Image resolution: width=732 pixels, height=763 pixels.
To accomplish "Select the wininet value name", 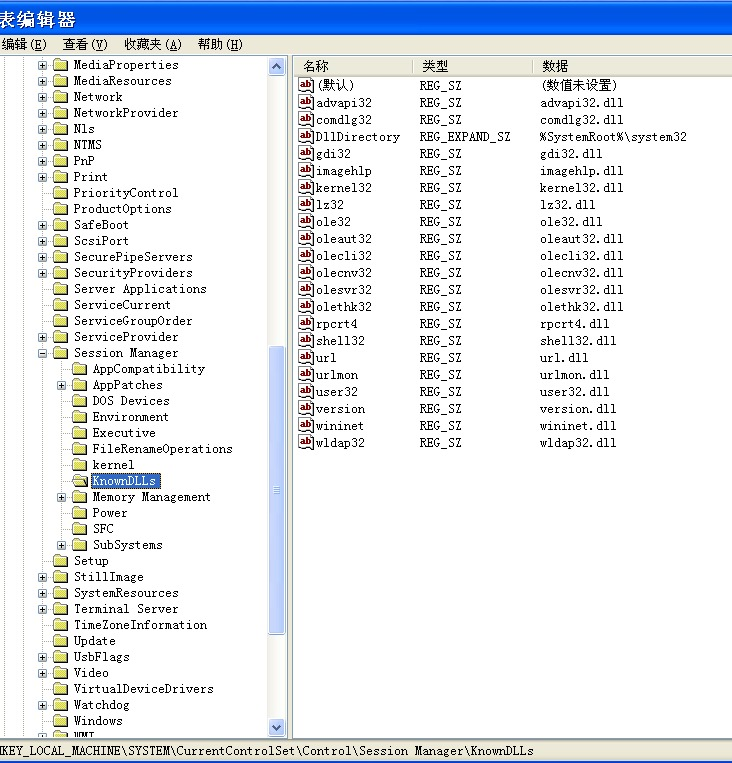I will (340, 426).
